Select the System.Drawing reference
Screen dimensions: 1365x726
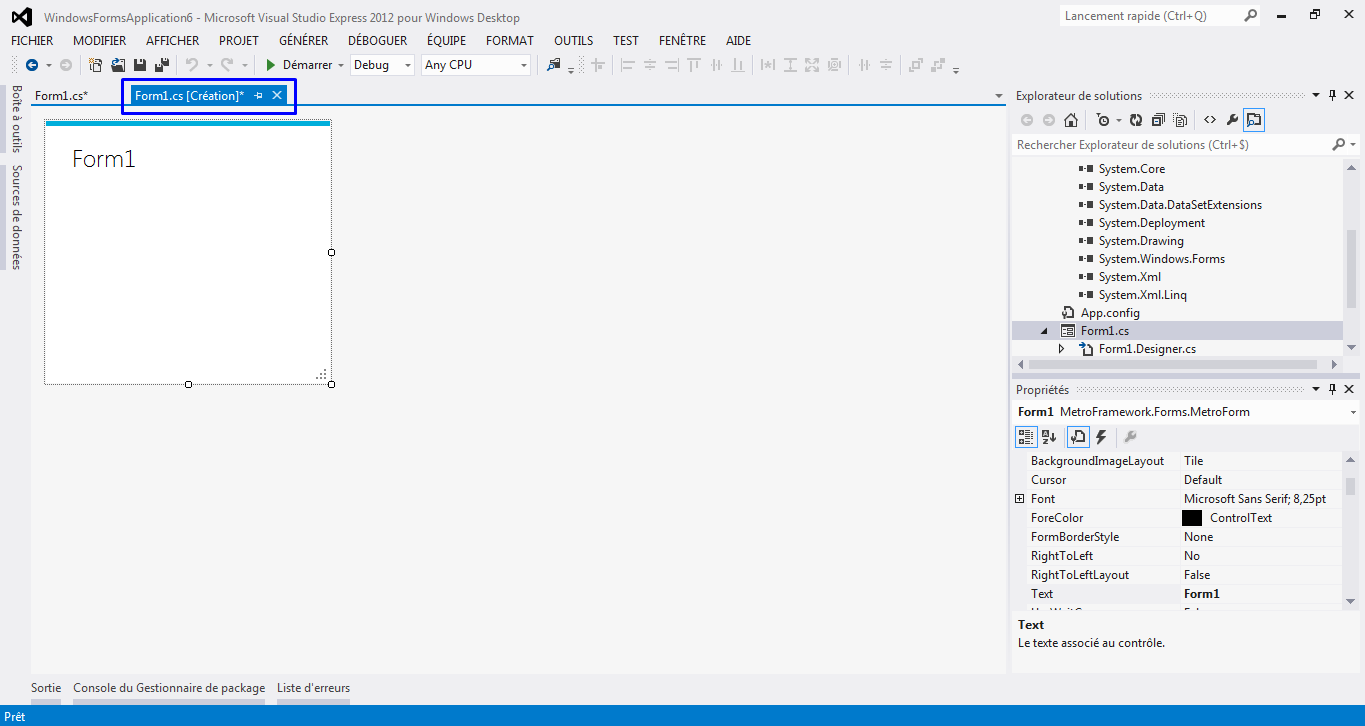(x=1141, y=241)
